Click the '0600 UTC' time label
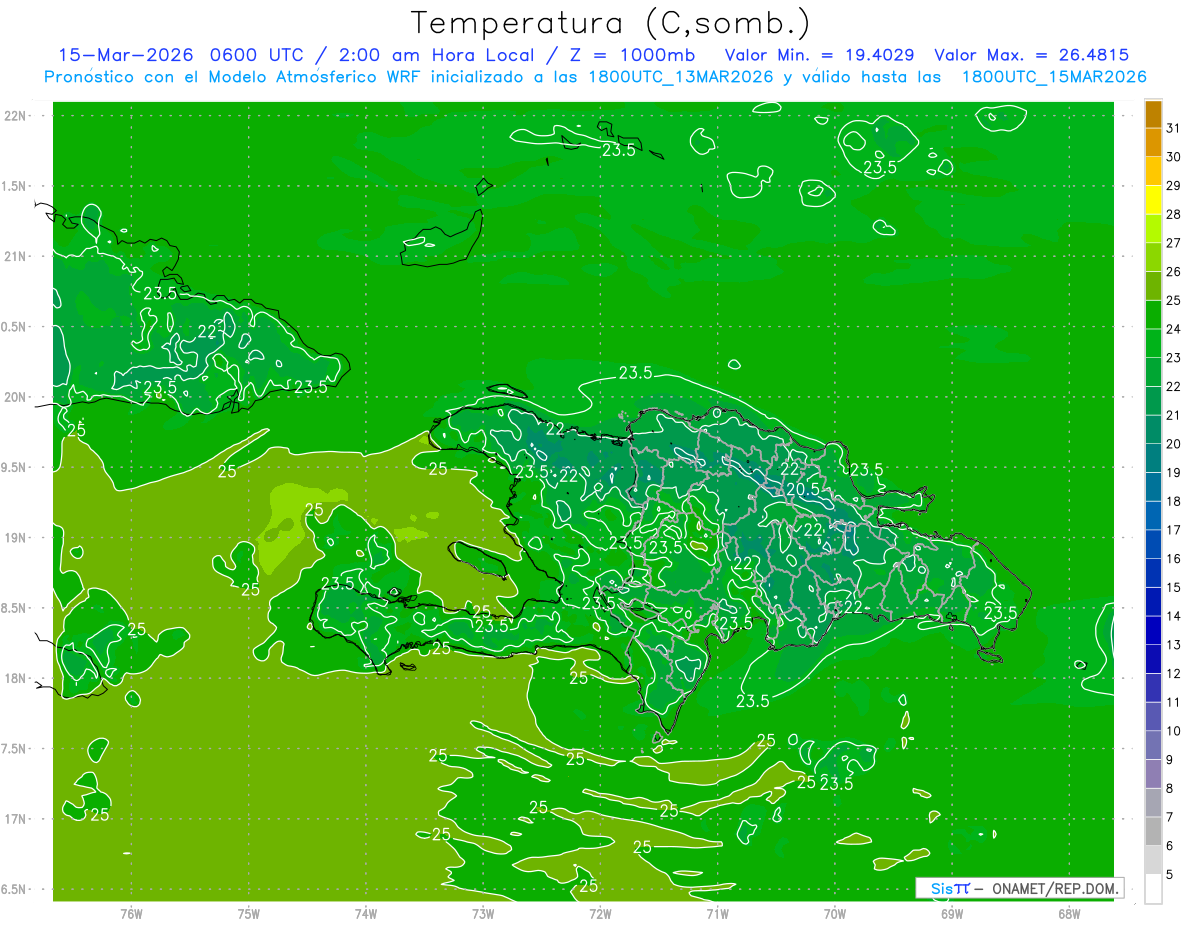This screenshot has width=1200, height=927. 259,55
